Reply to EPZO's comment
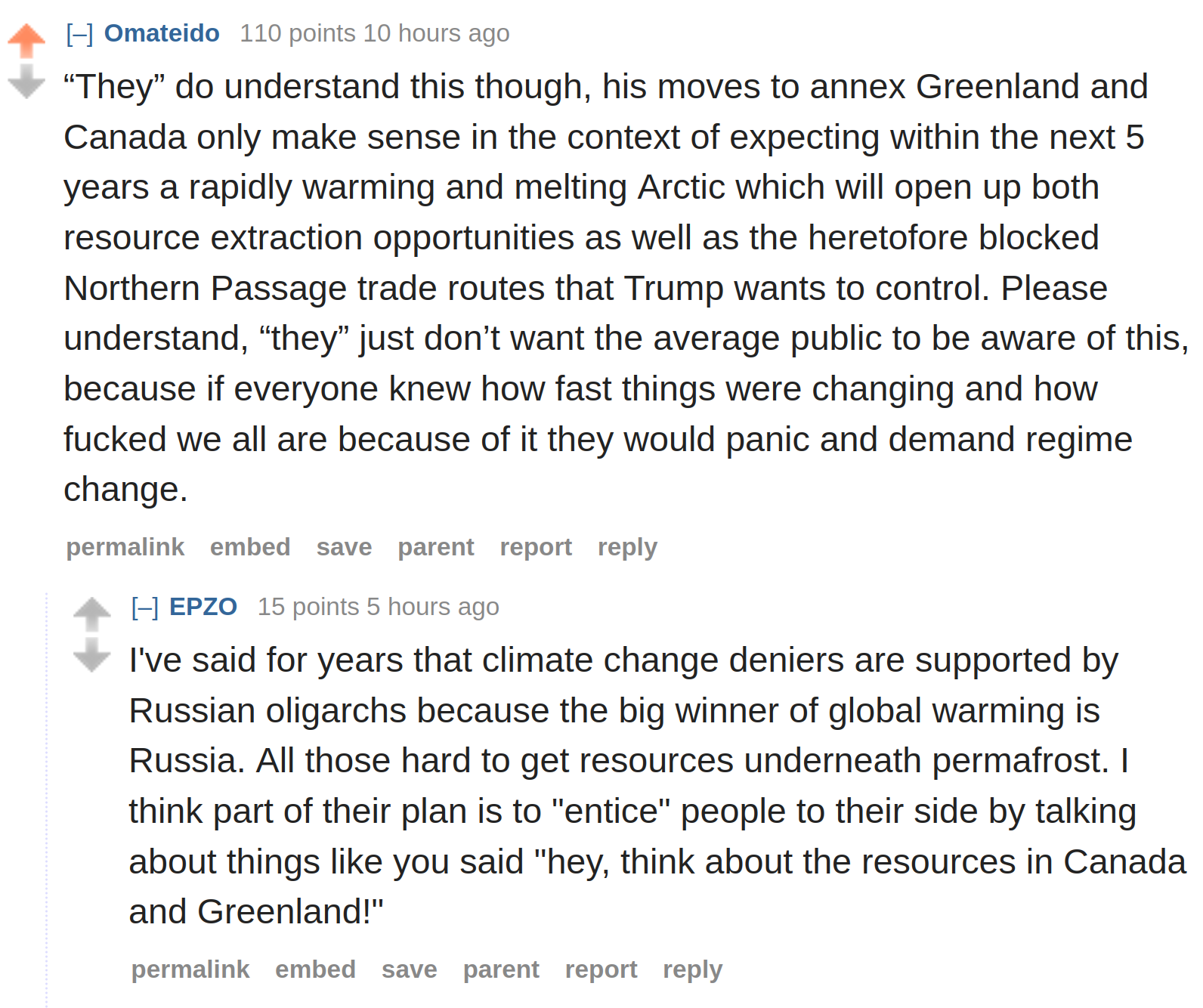Screen dimensions: 1203x1008 pyautogui.click(x=692, y=969)
